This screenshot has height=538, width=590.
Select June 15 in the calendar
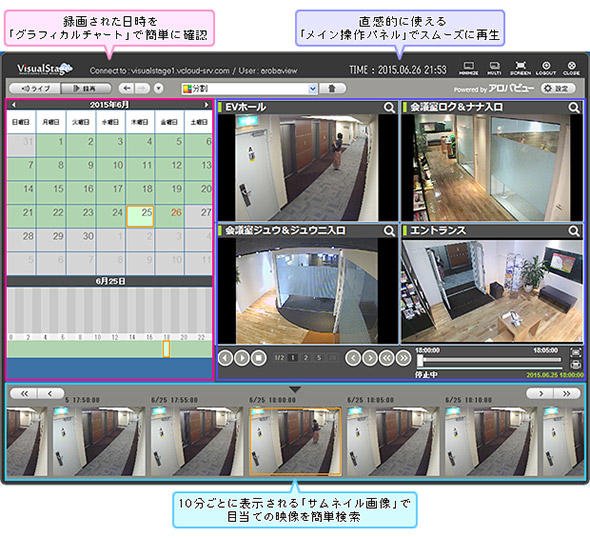51,193
